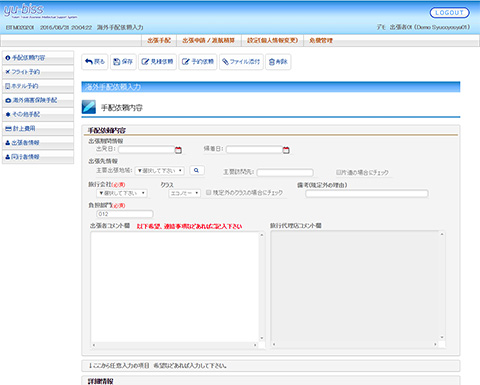Open the calendar picker for 帰着日
Screen dimensions: 480x385
click(286, 150)
